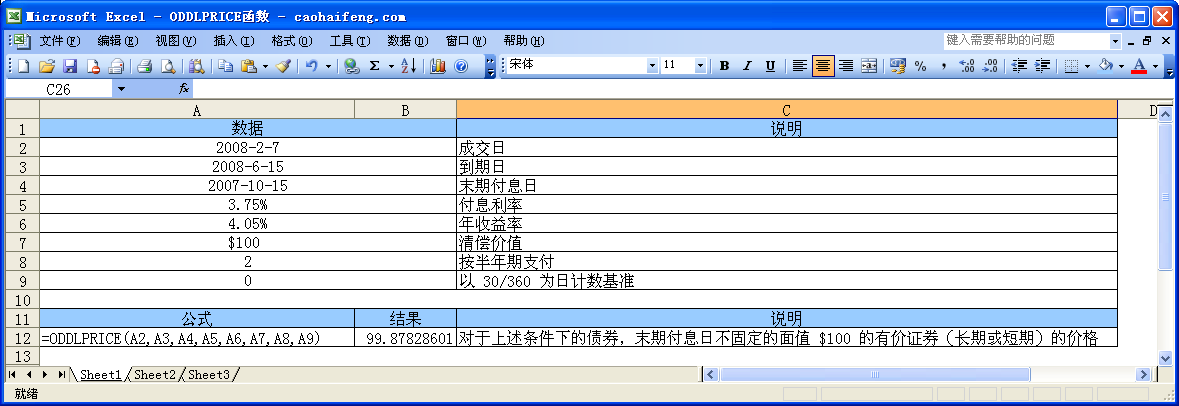Open the Borders dropdown arrow
This screenshot has height=406, width=1179.
[1087, 66]
